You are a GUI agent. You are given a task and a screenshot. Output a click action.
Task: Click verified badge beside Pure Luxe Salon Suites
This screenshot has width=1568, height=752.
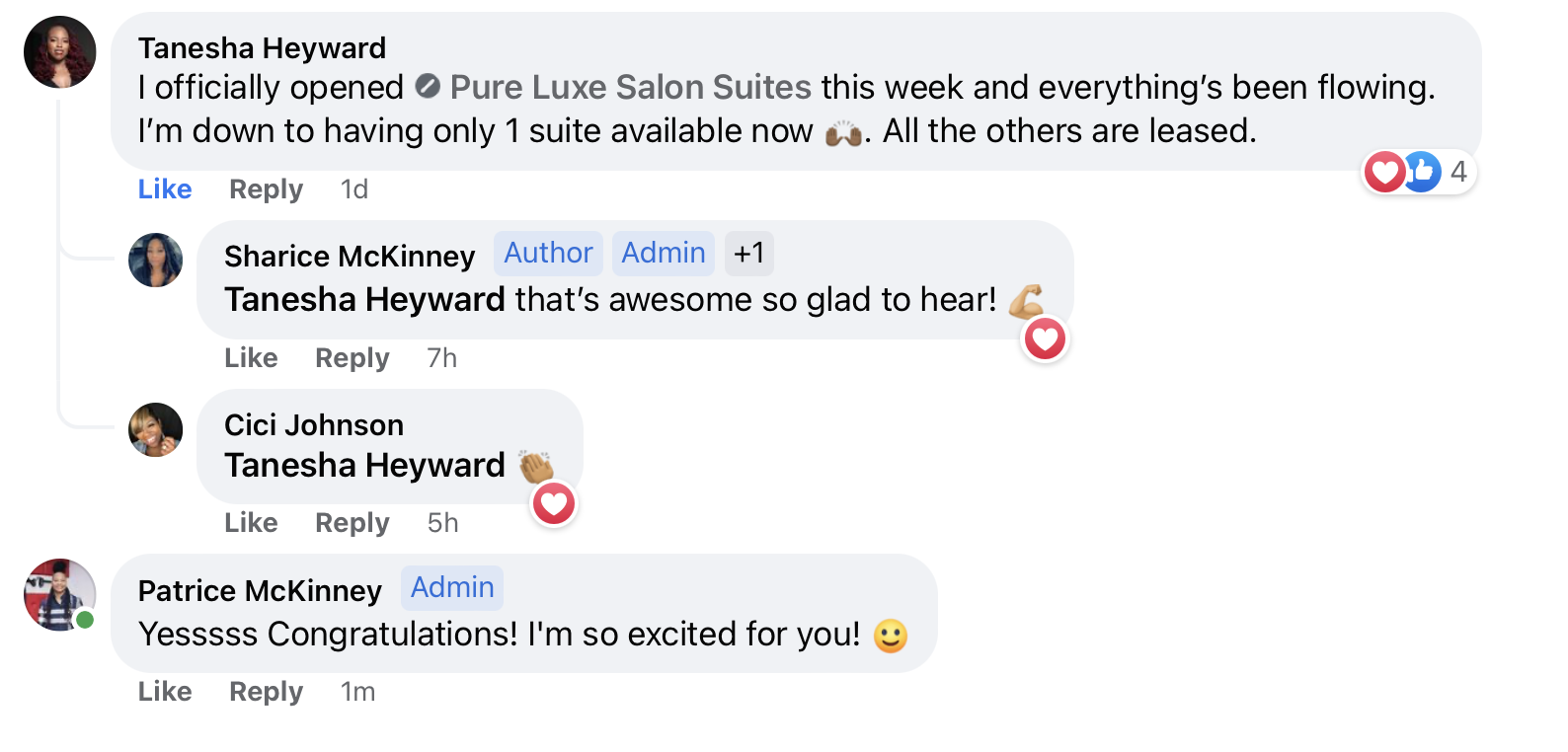coord(428,87)
